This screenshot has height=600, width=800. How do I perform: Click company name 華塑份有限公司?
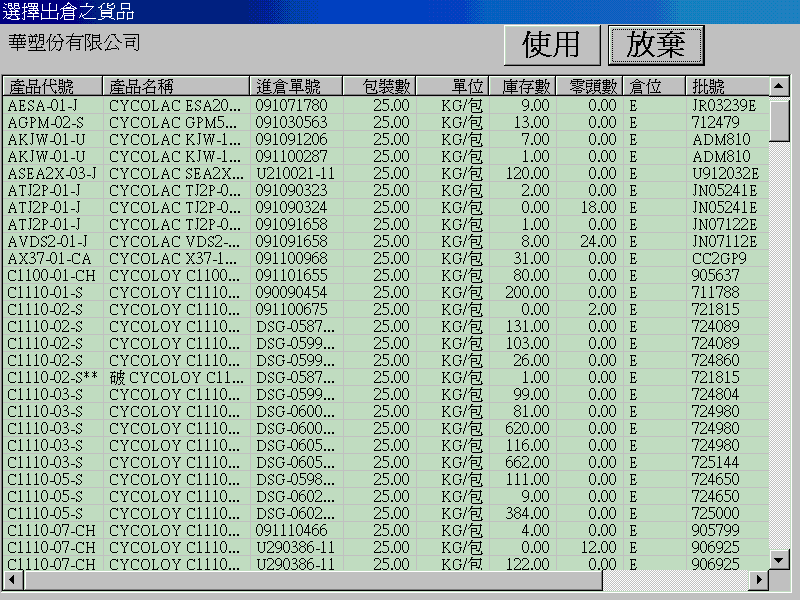(x=74, y=42)
